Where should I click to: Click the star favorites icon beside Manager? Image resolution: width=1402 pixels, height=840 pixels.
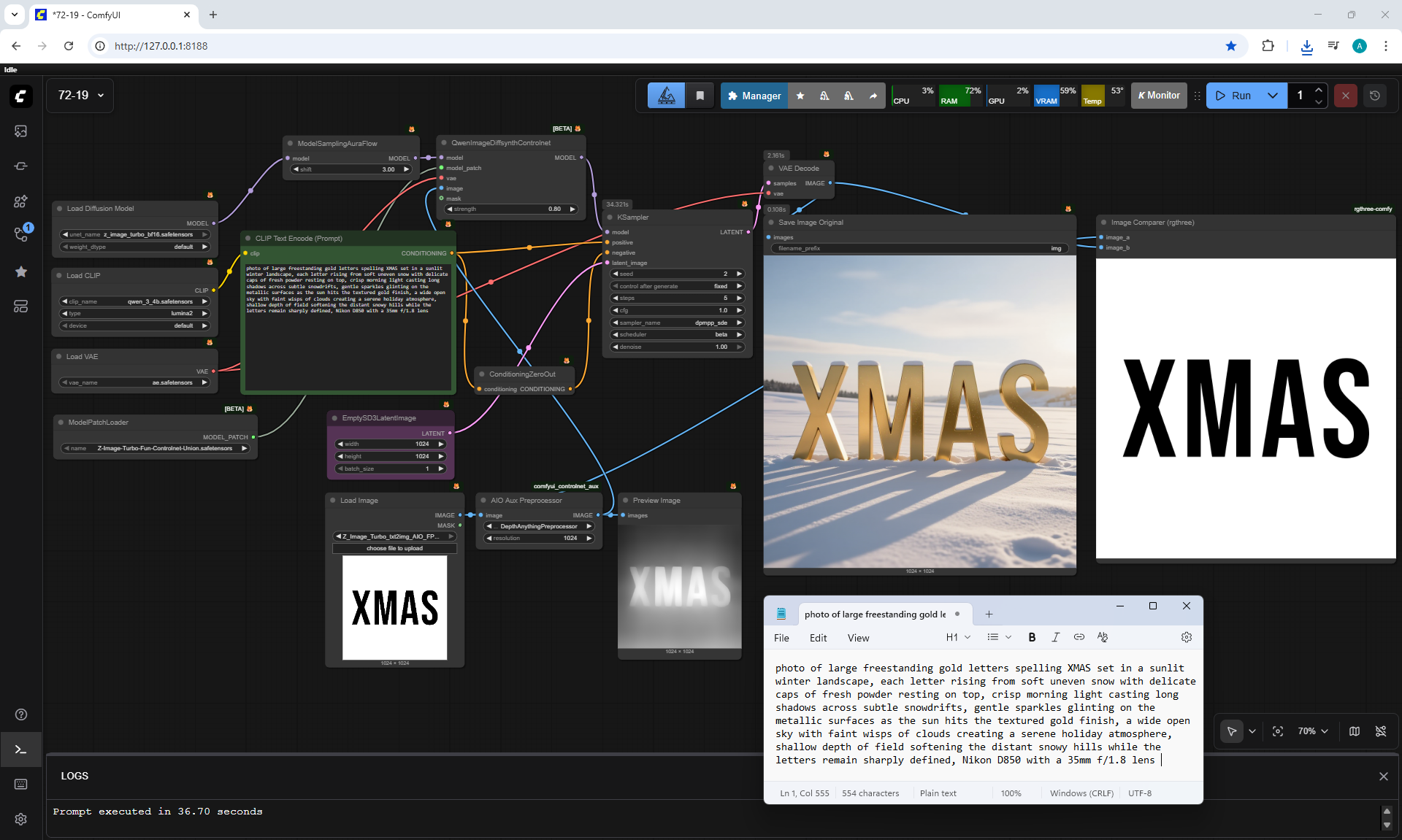[800, 96]
